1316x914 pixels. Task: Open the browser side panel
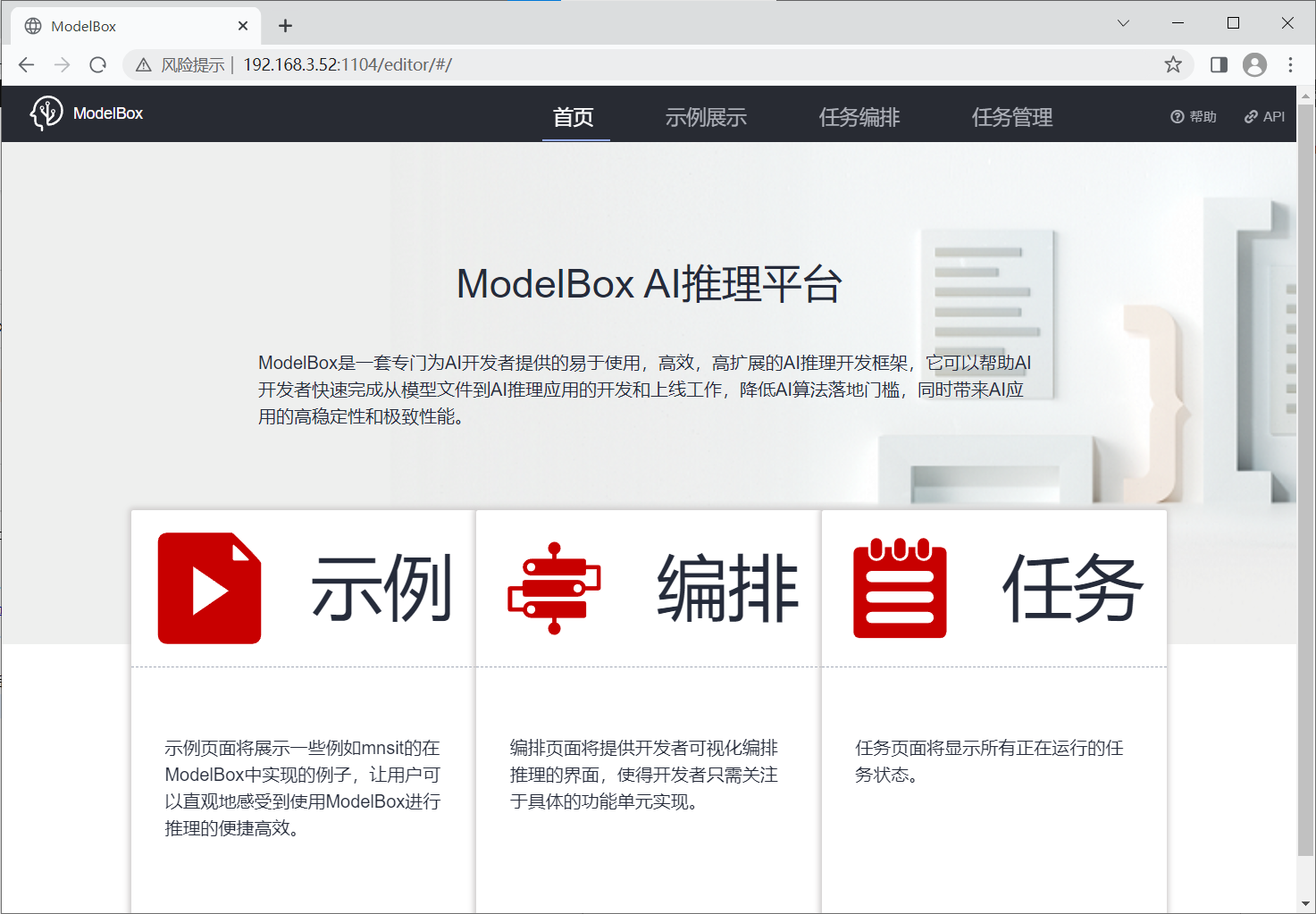[1219, 64]
